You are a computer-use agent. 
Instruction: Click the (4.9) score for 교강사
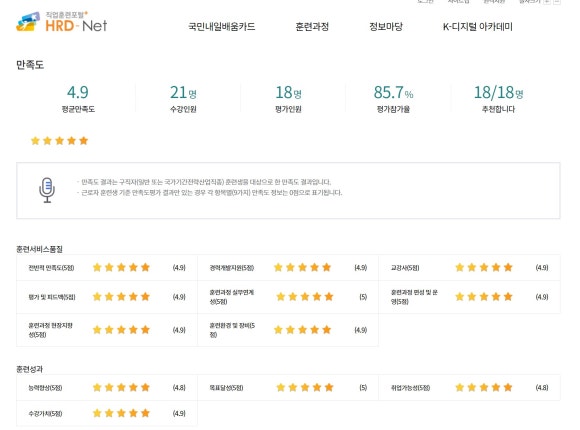pos(542,268)
